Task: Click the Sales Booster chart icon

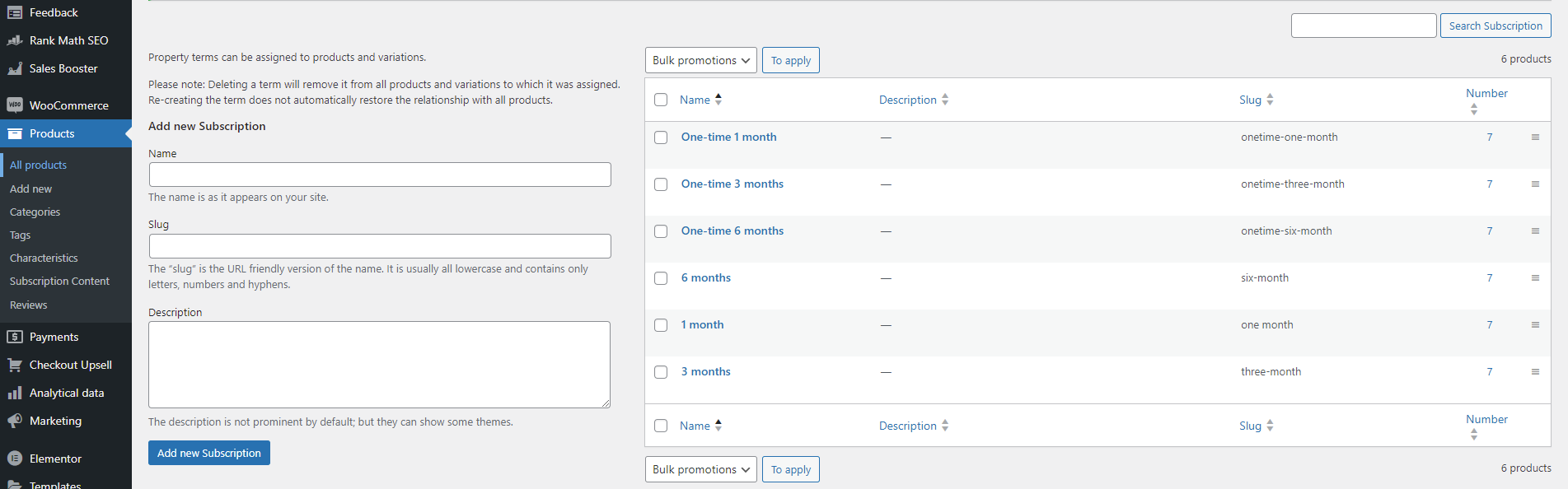Action: pos(15,68)
